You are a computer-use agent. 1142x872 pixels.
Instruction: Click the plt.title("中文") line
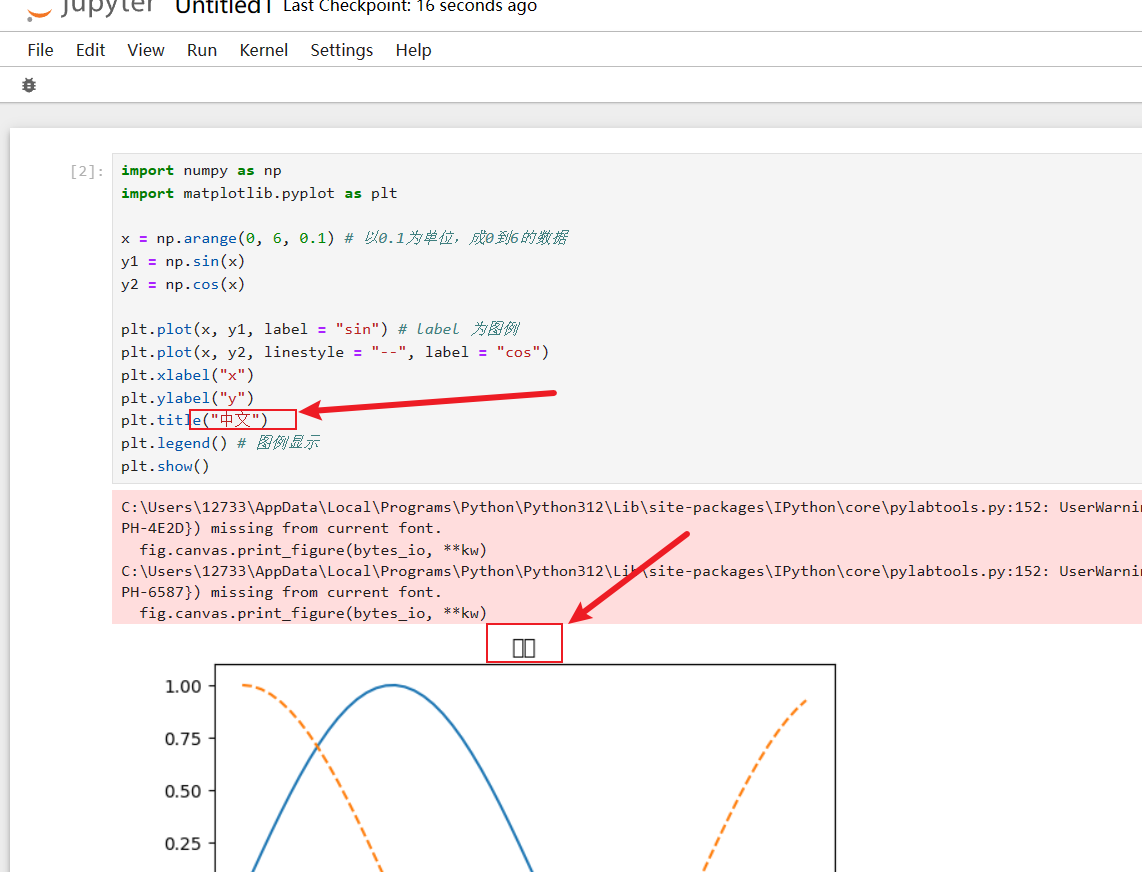tap(194, 420)
